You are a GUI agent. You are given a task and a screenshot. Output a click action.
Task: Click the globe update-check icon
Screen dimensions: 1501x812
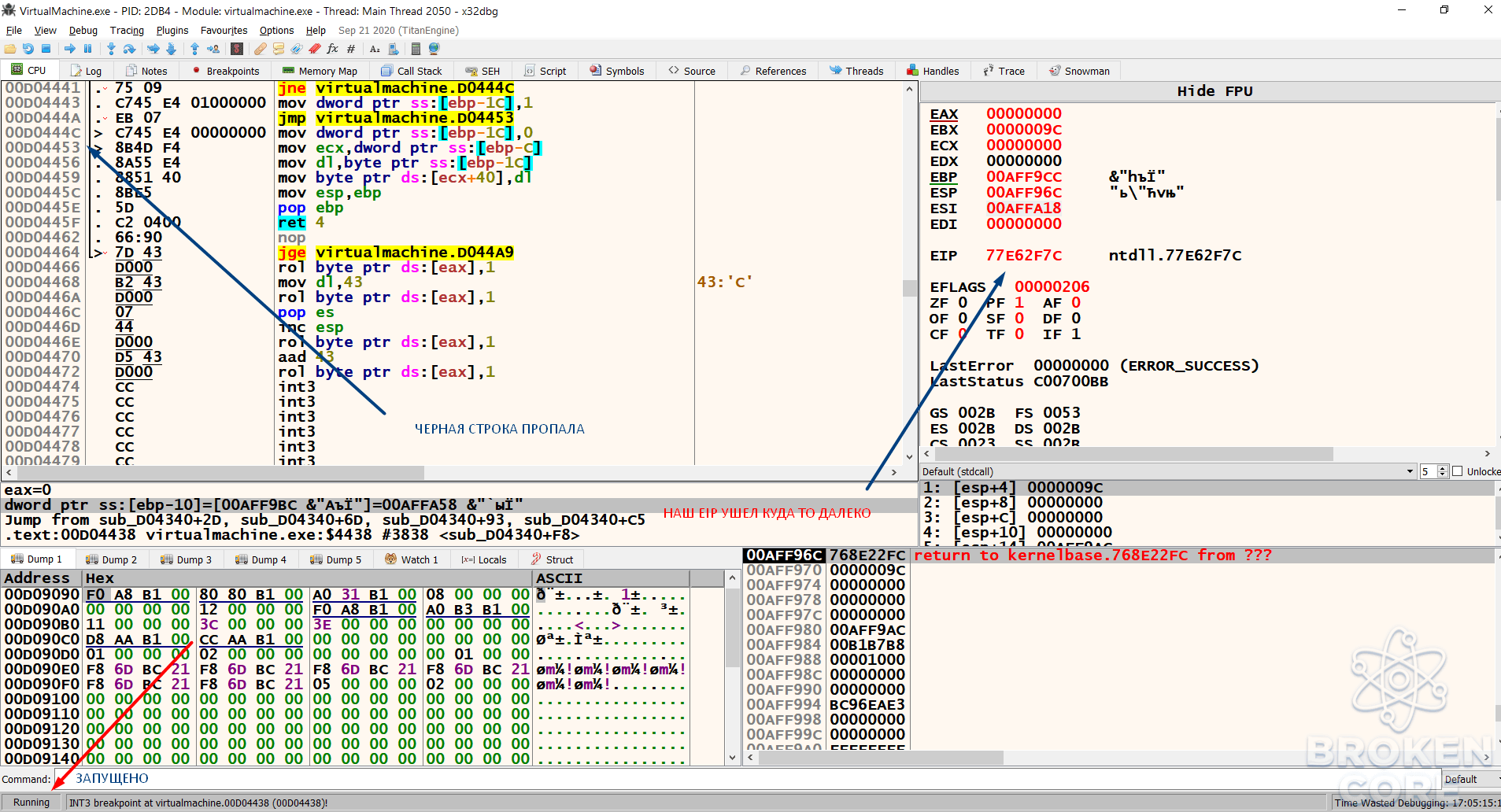click(x=434, y=49)
